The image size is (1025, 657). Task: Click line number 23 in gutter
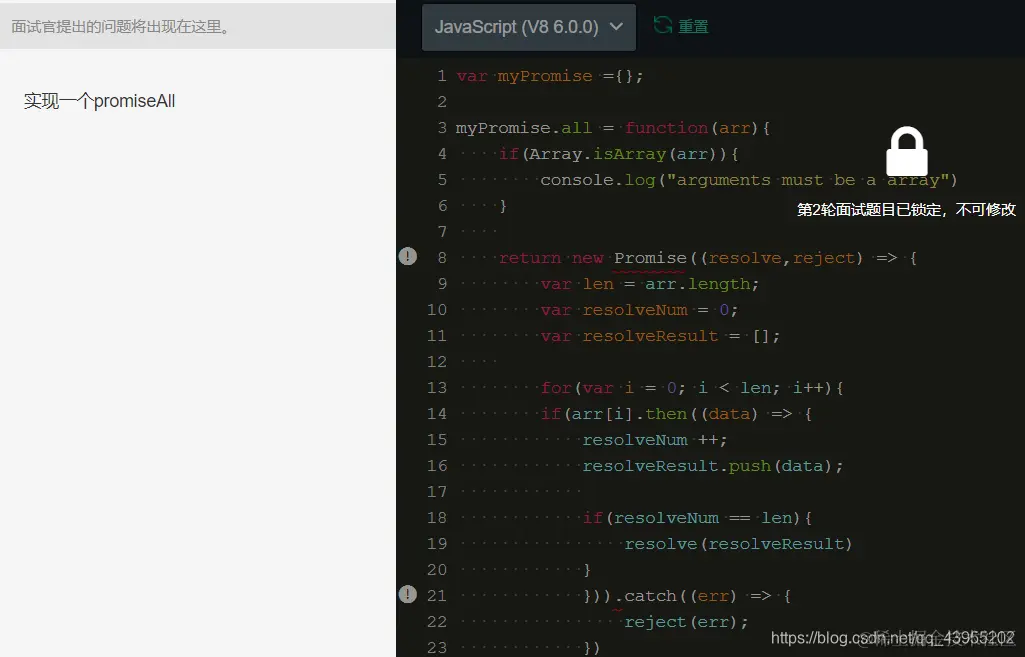437,647
